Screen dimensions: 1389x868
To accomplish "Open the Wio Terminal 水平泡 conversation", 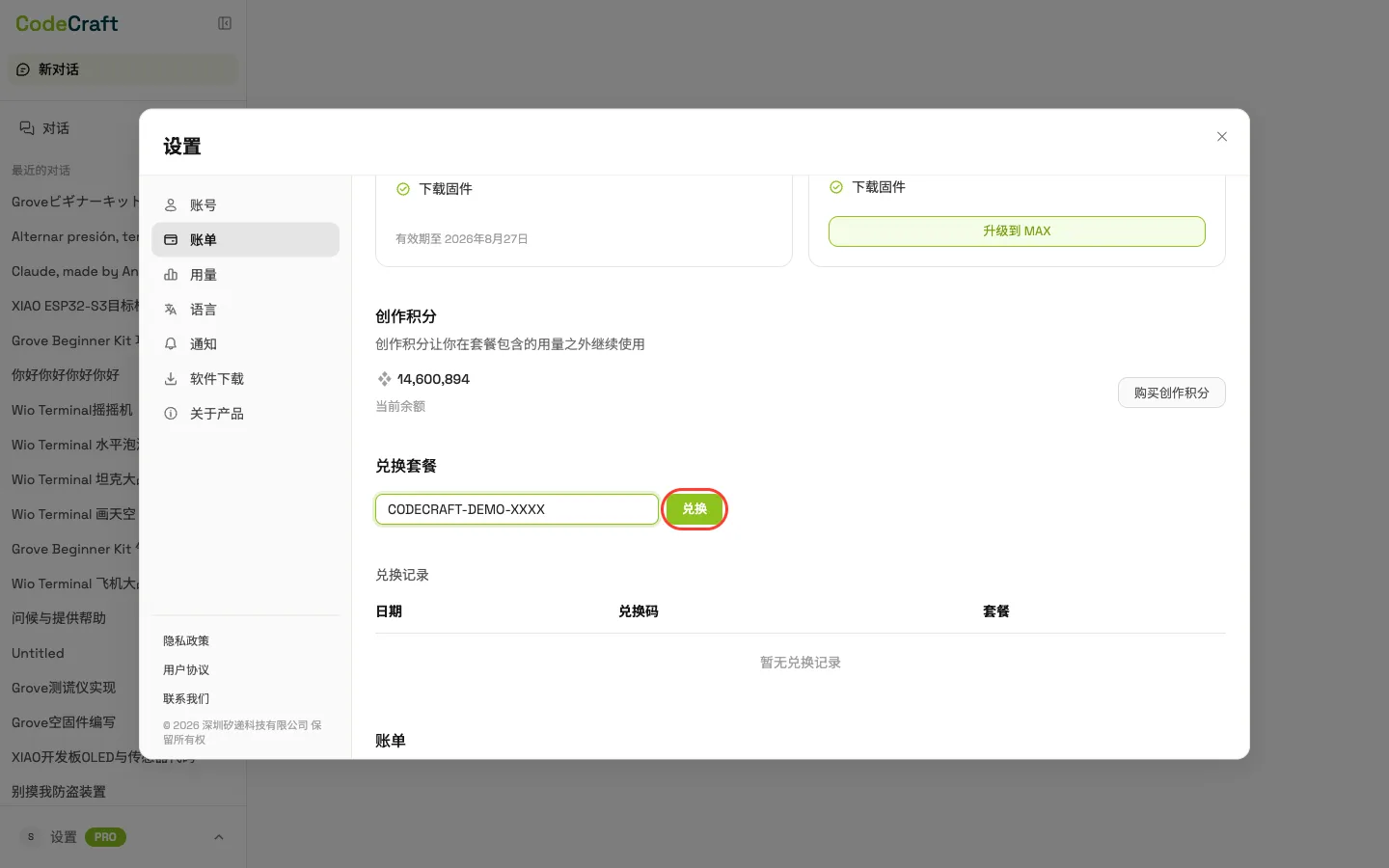I will click(73, 445).
